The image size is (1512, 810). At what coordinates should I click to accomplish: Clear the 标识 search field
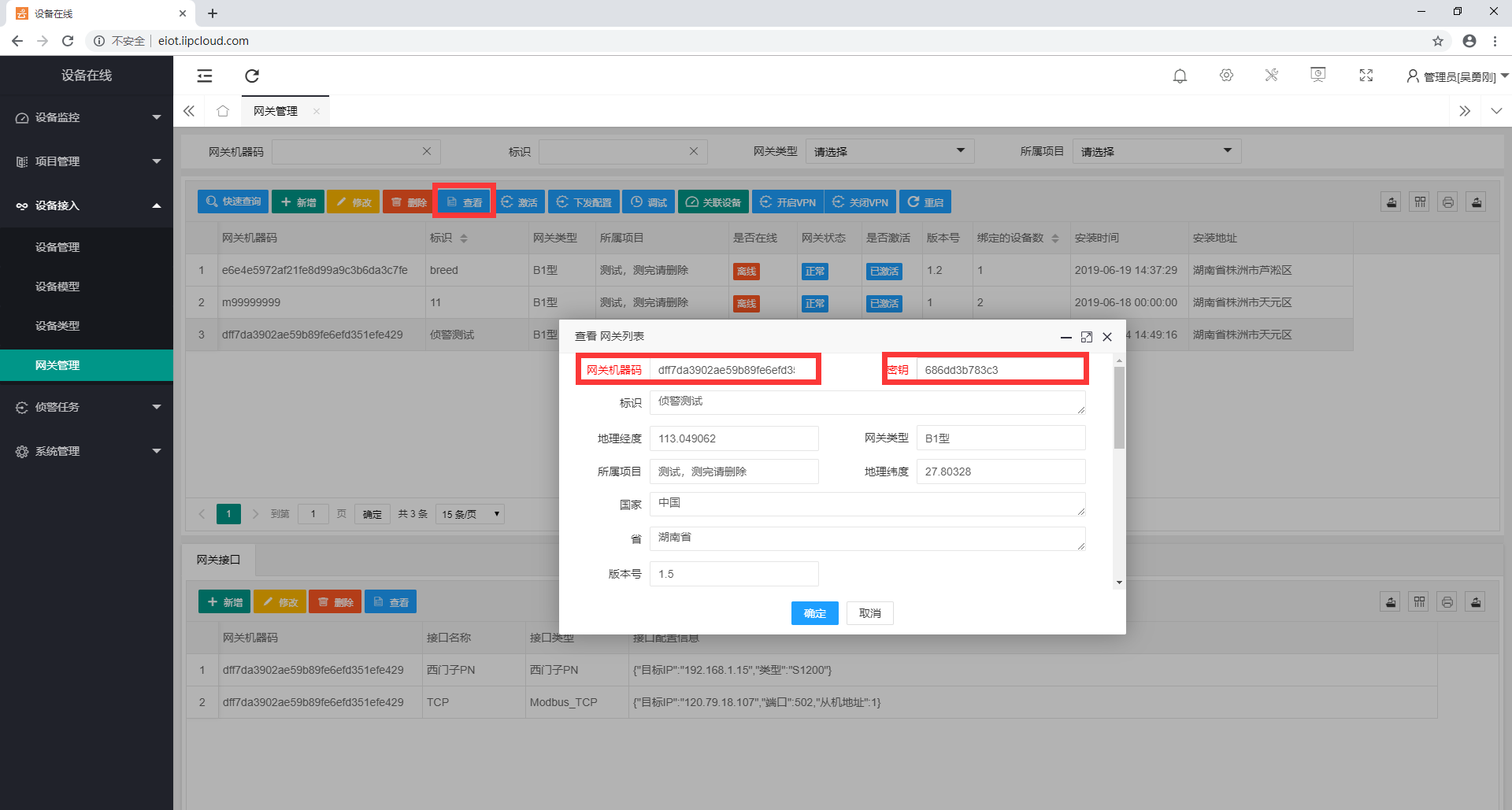[x=694, y=151]
